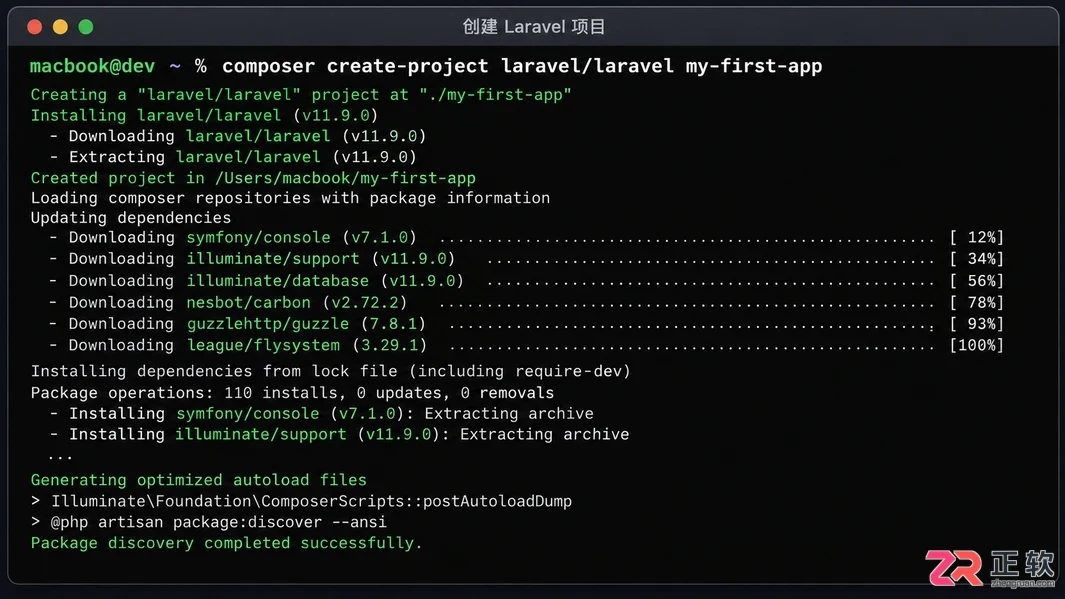Click 'Installing illuminate/support (v11.9.0): Extracting archive'
Image resolution: width=1065 pixels, height=599 pixels.
click(349, 434)
